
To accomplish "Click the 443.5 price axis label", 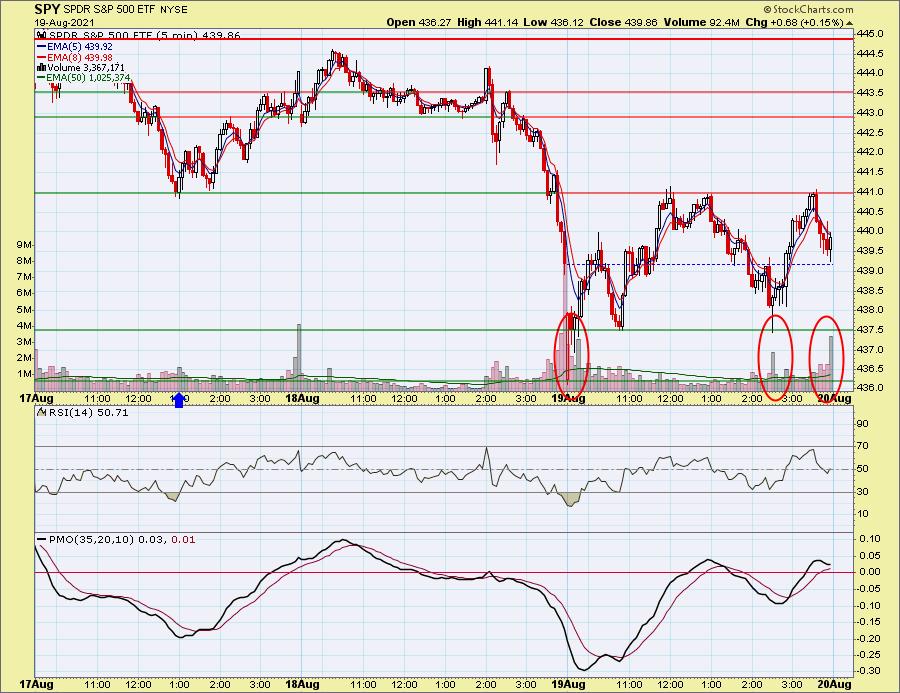I will (x=870, y=93).
